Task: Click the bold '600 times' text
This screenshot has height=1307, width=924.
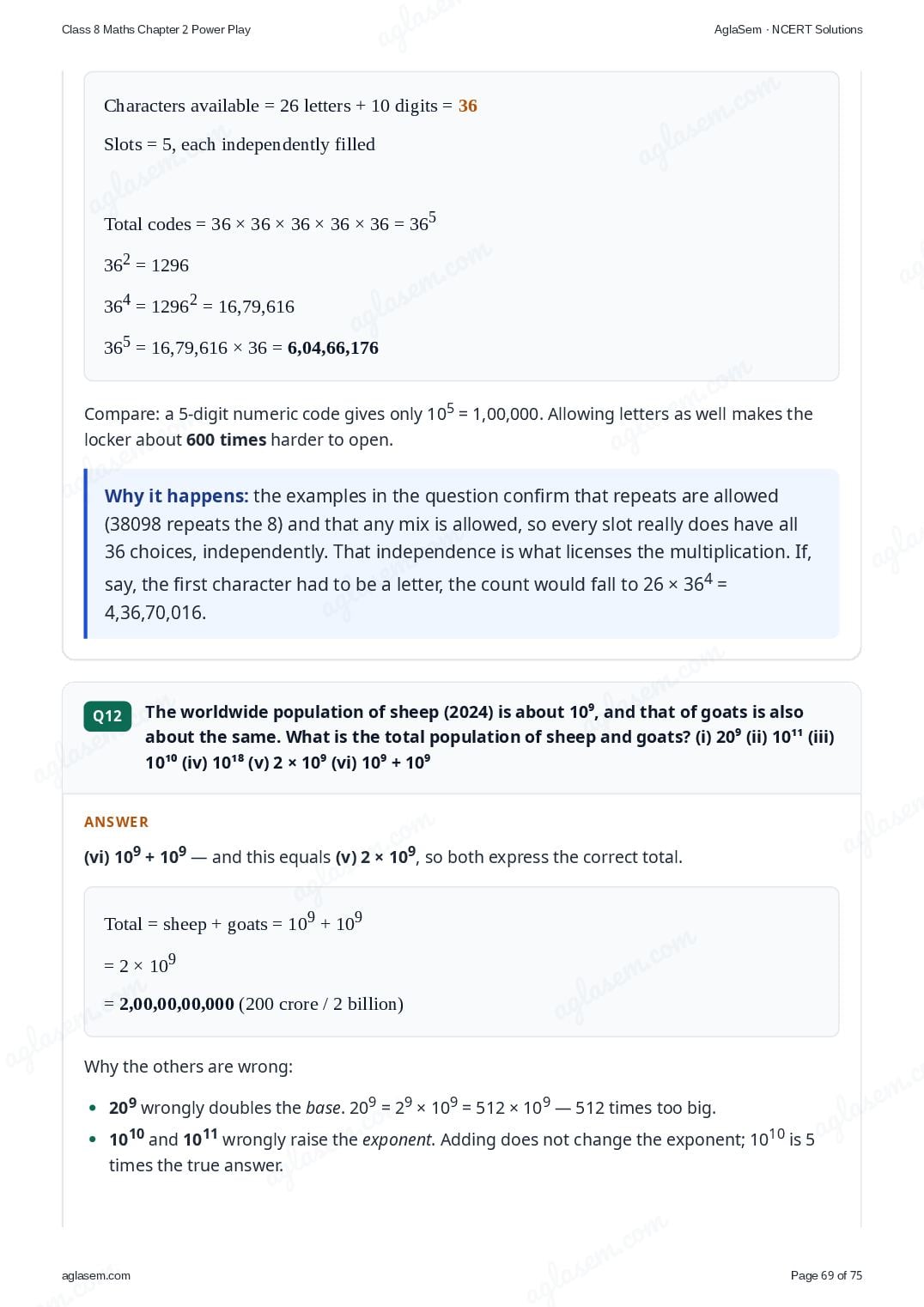Action: pyautogui.click(x=227, y=440)
